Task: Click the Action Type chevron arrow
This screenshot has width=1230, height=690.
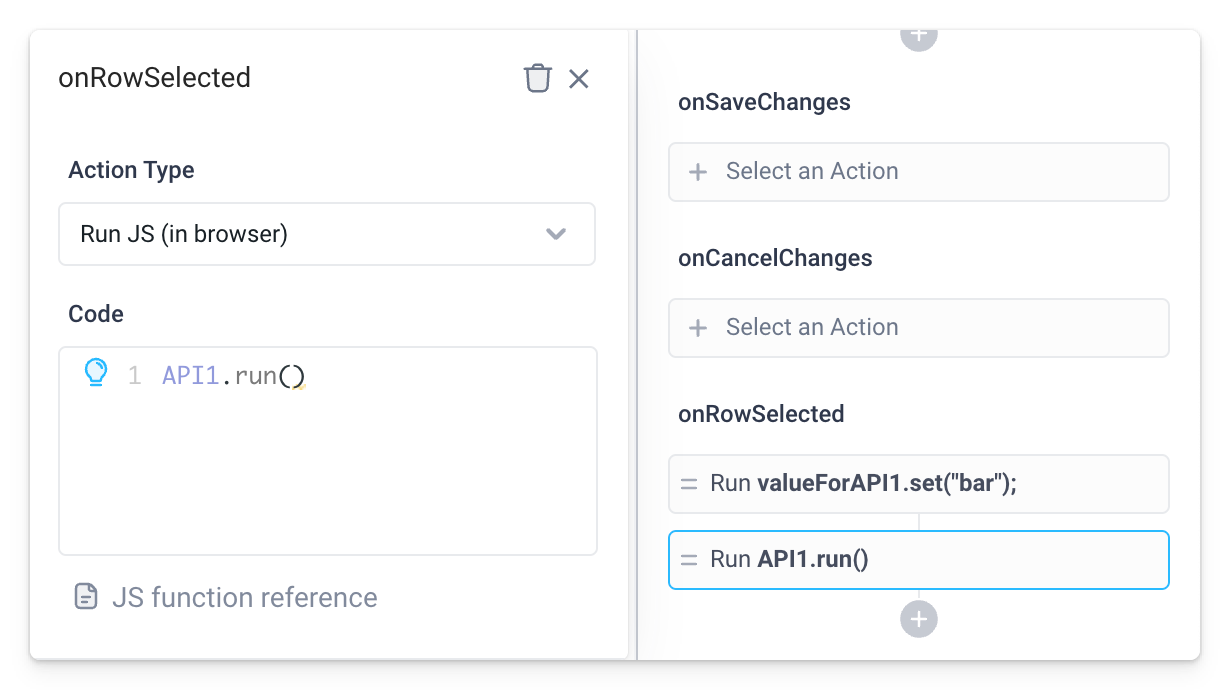Action: (556, 234)
